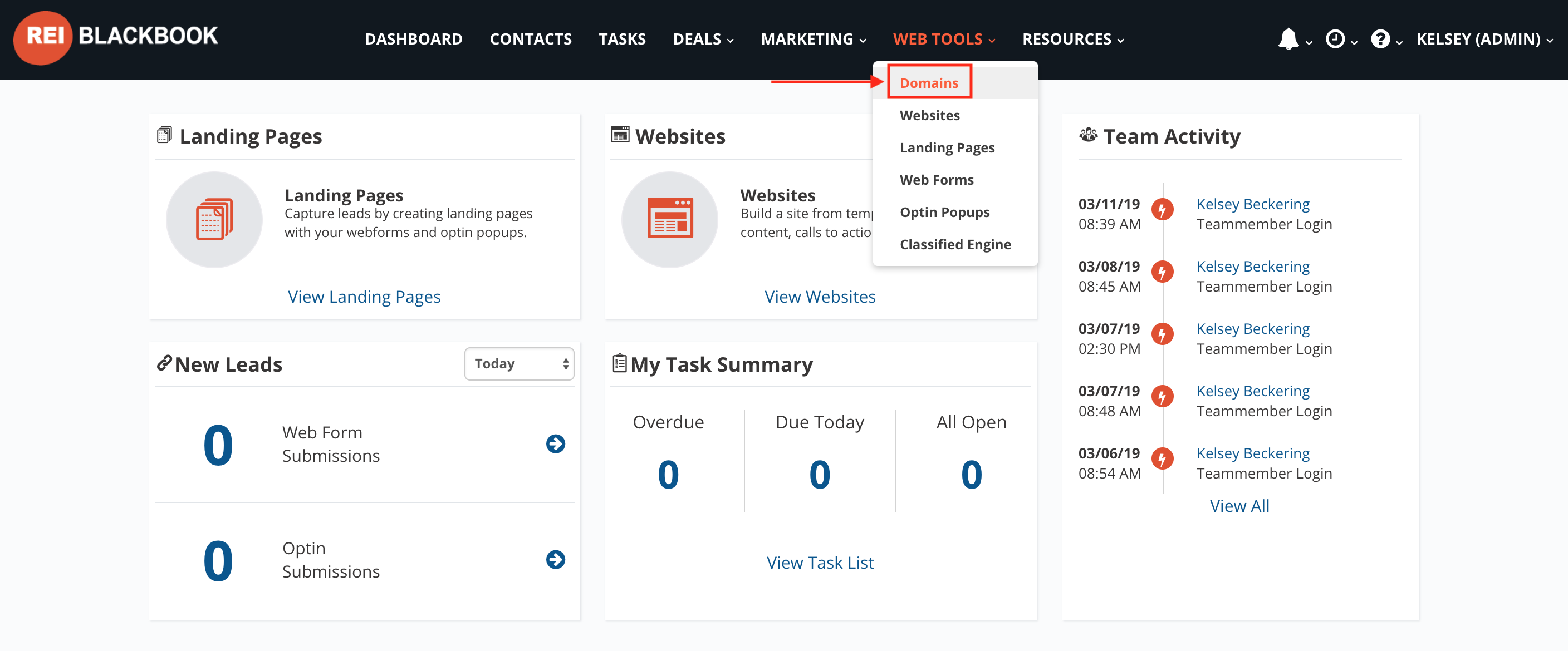Viewport: 1568px width, 651px height.
Task: Open the help question mark icon
Action: (x=1380, y=39)
